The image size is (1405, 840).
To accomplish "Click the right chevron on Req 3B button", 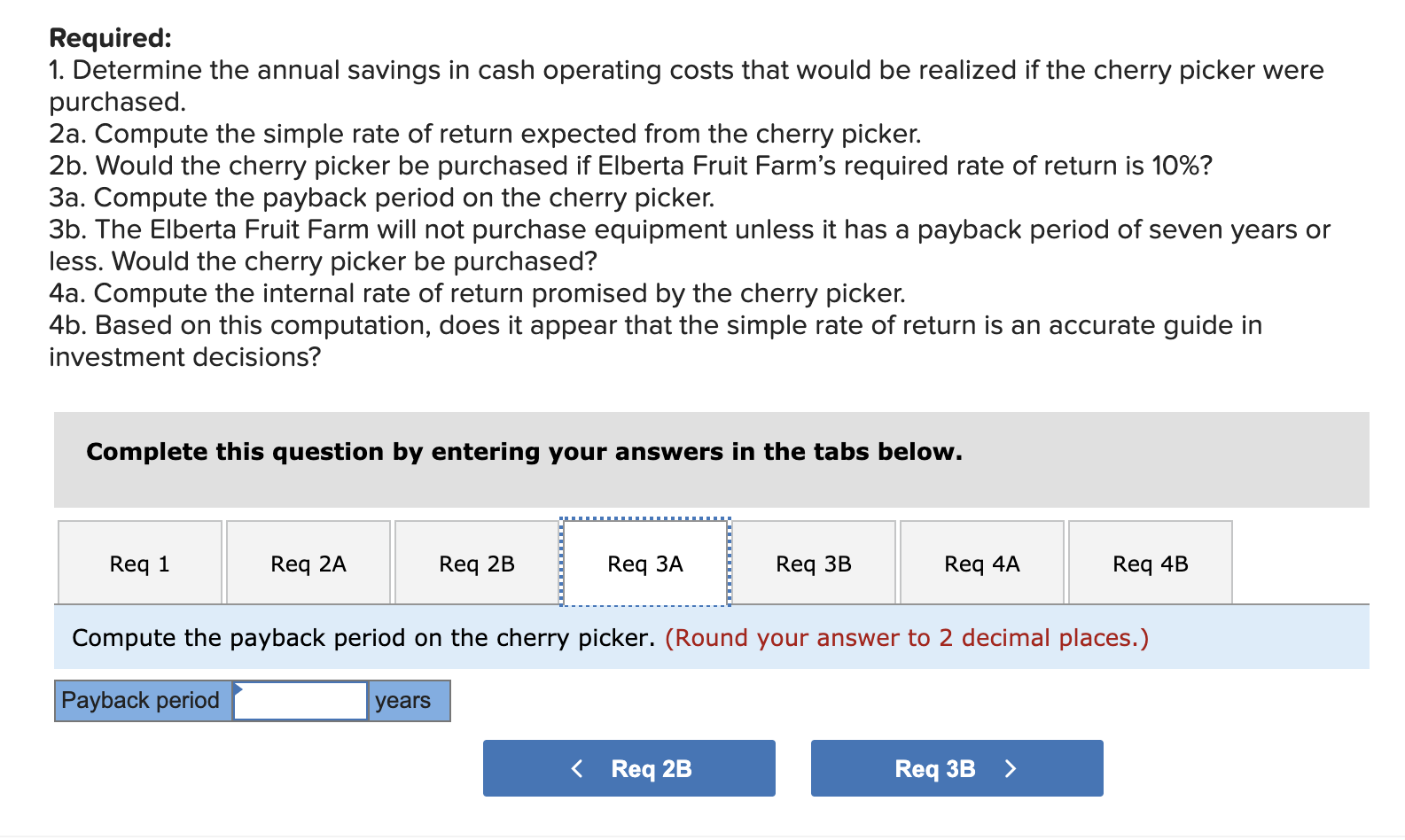I will (1011, 768).
